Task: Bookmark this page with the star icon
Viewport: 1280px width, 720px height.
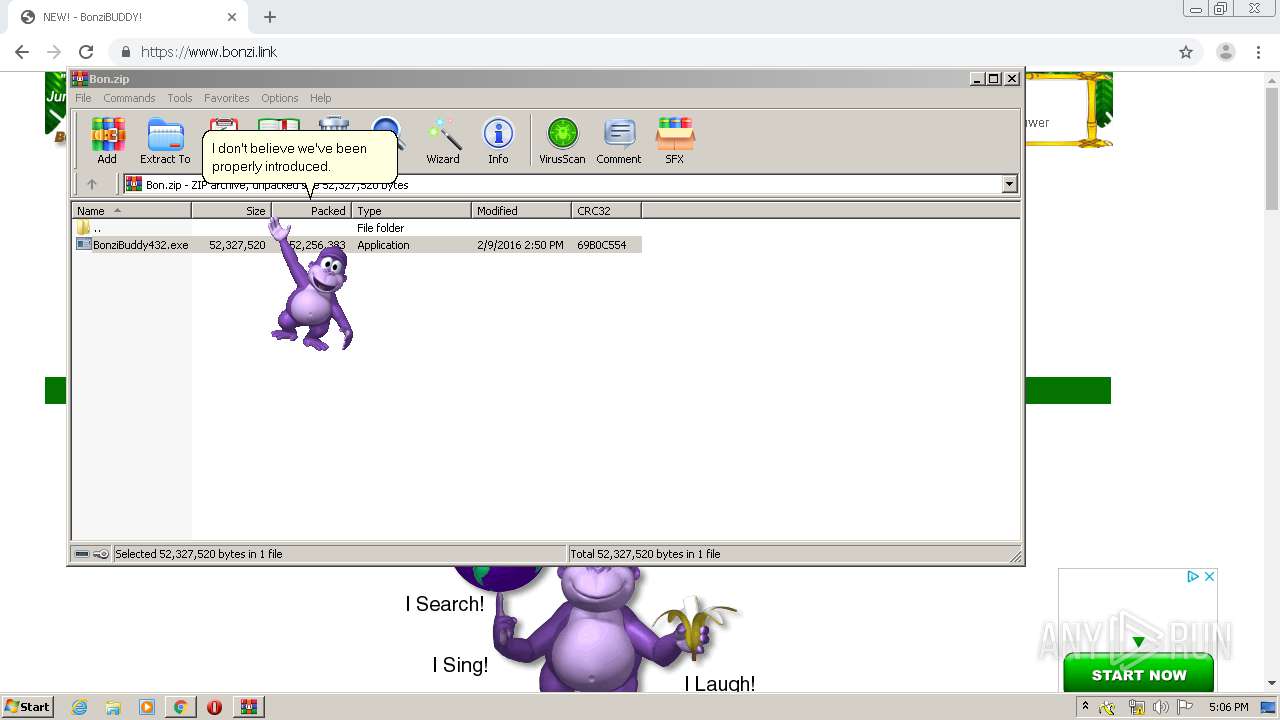Action: (x=1186, y=52)
